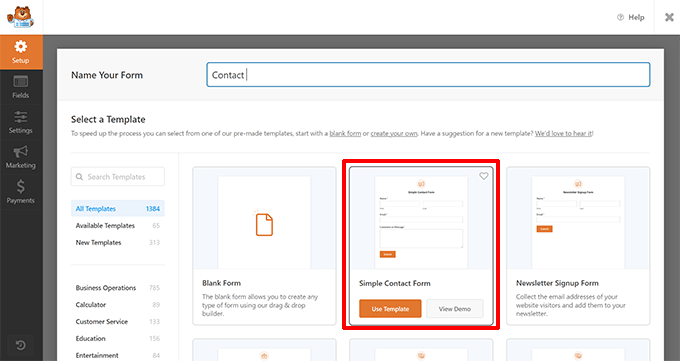
Task: Follow the 'blank form' link
Action: coord(345,134)
